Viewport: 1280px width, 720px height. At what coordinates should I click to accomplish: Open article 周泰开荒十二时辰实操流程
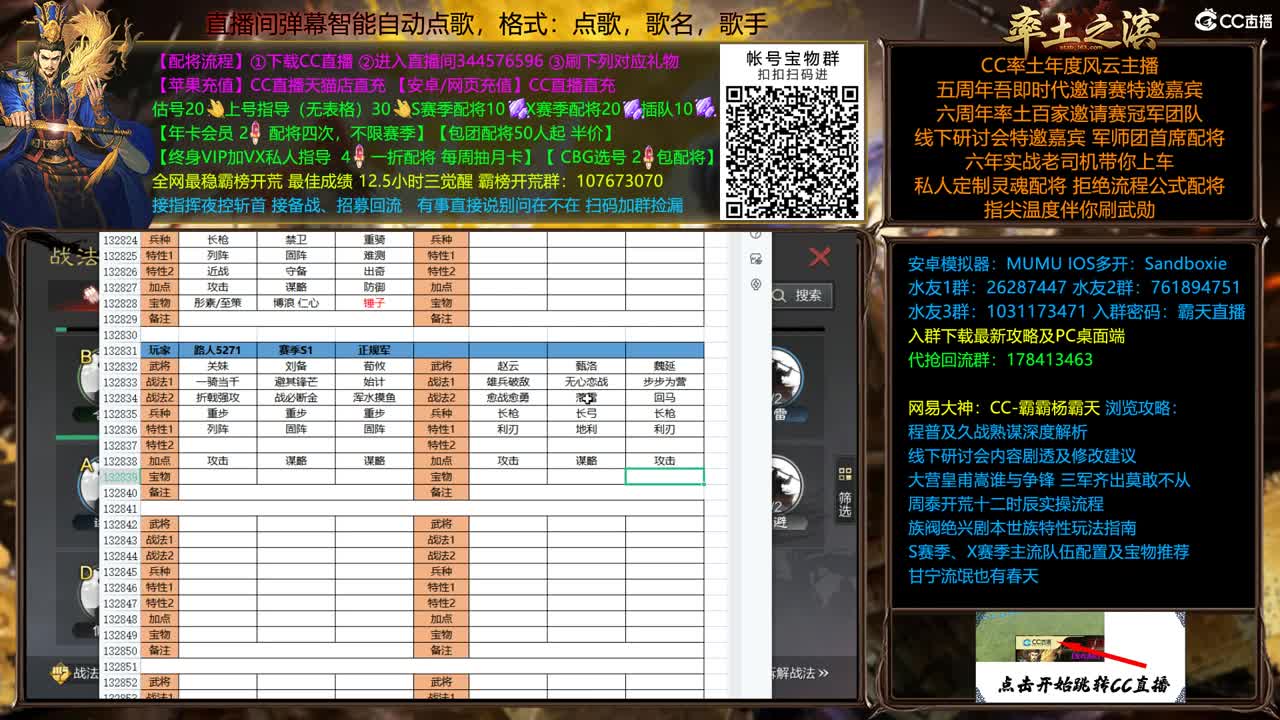1006,504
